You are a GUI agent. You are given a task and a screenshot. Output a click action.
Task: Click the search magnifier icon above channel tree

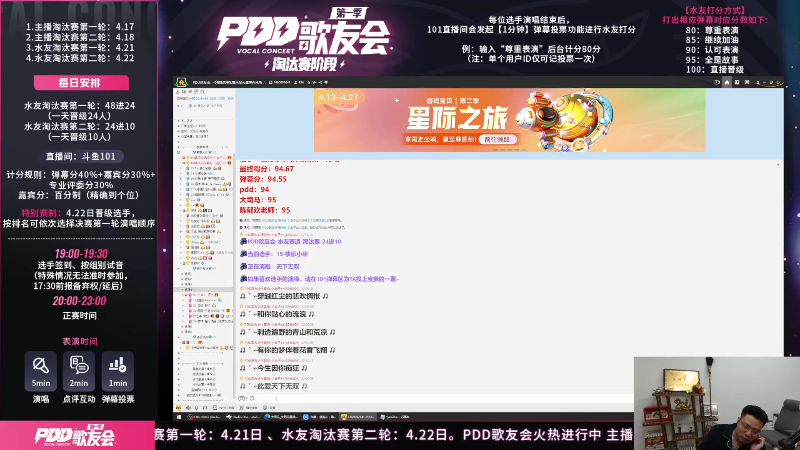[x=202, y=92]
